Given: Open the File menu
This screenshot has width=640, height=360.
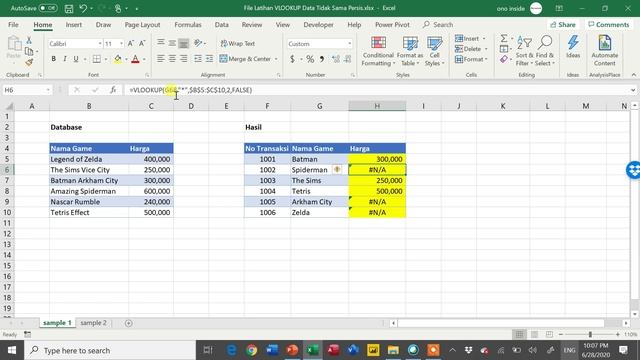Looking at the screenshot, I should (x=13, y=24).
